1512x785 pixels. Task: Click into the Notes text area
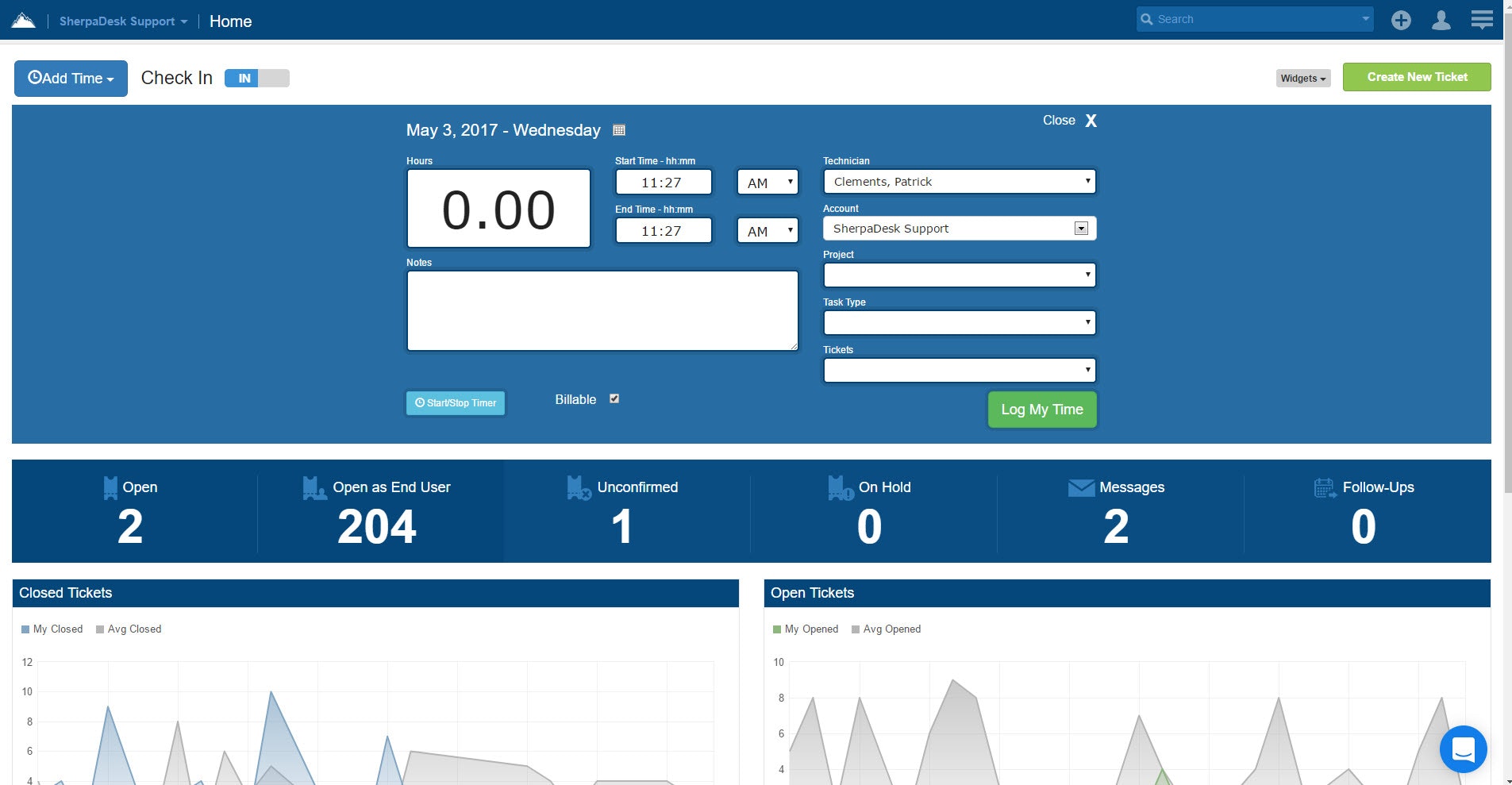602,311
